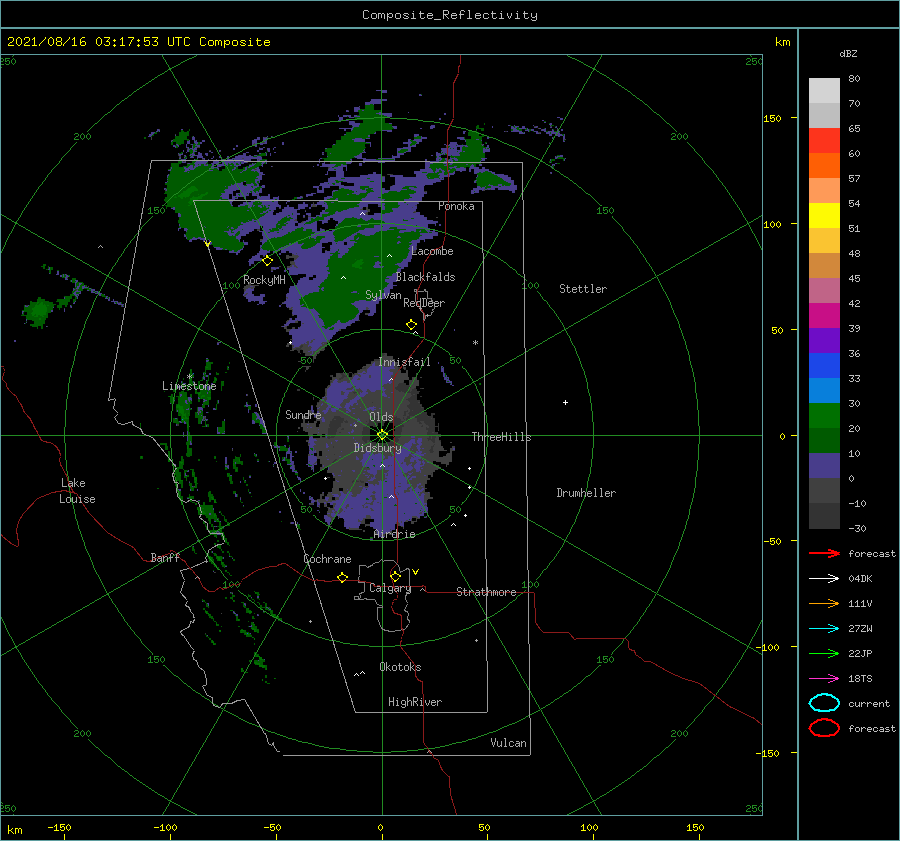
Task: Click the white plus marker below Stettler
Action: [x=565, y=402]
